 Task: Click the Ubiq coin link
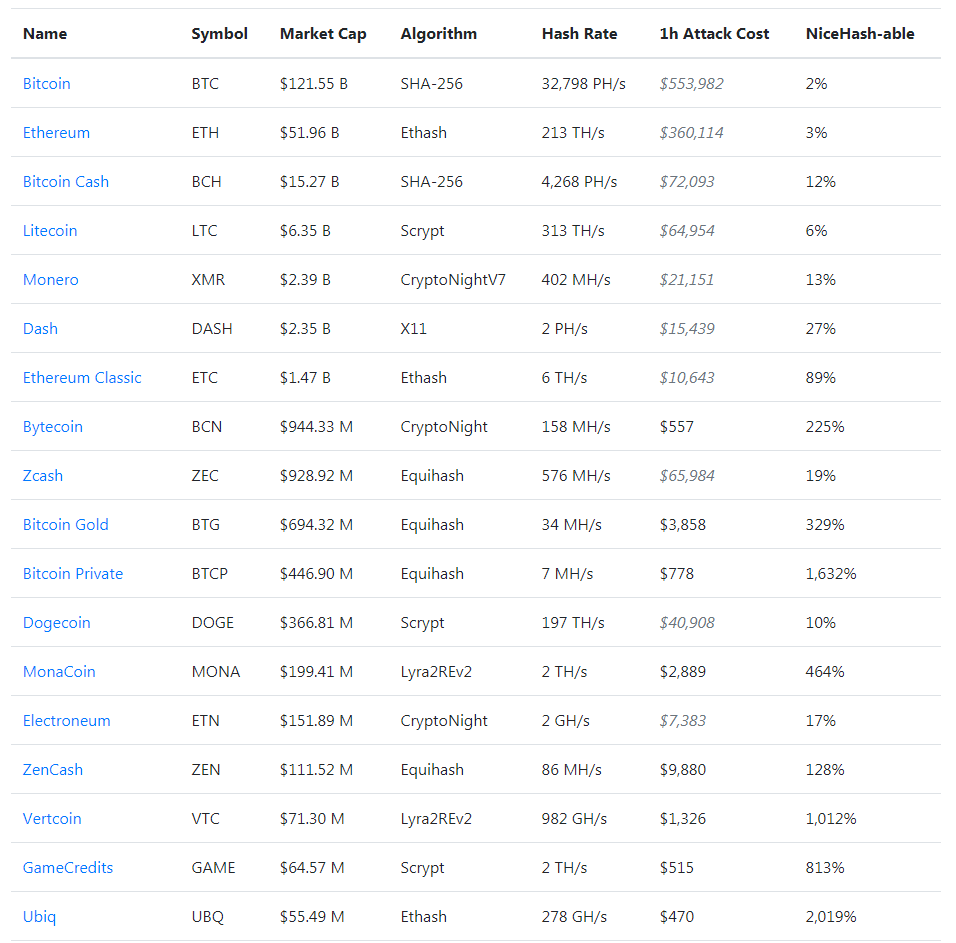(40, 917)
